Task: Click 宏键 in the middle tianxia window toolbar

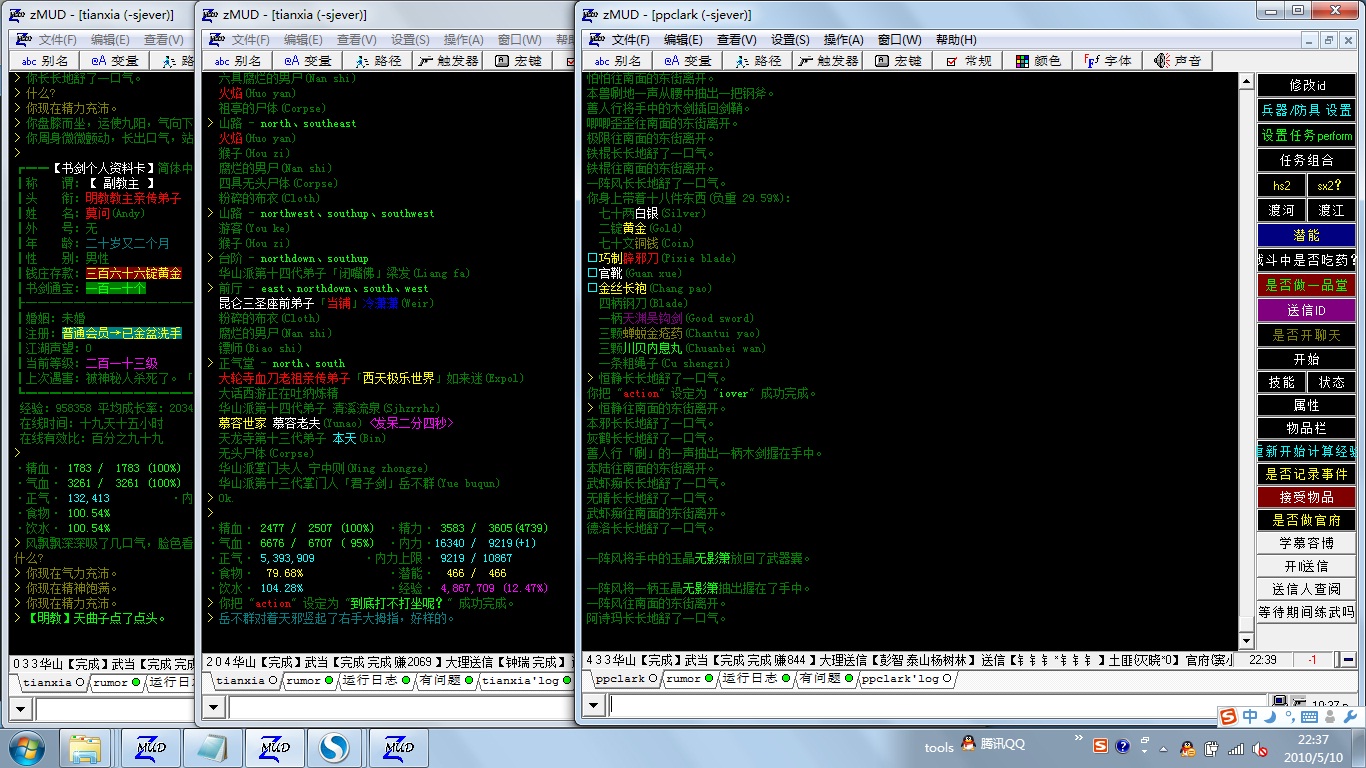Action: pos(519,61)
